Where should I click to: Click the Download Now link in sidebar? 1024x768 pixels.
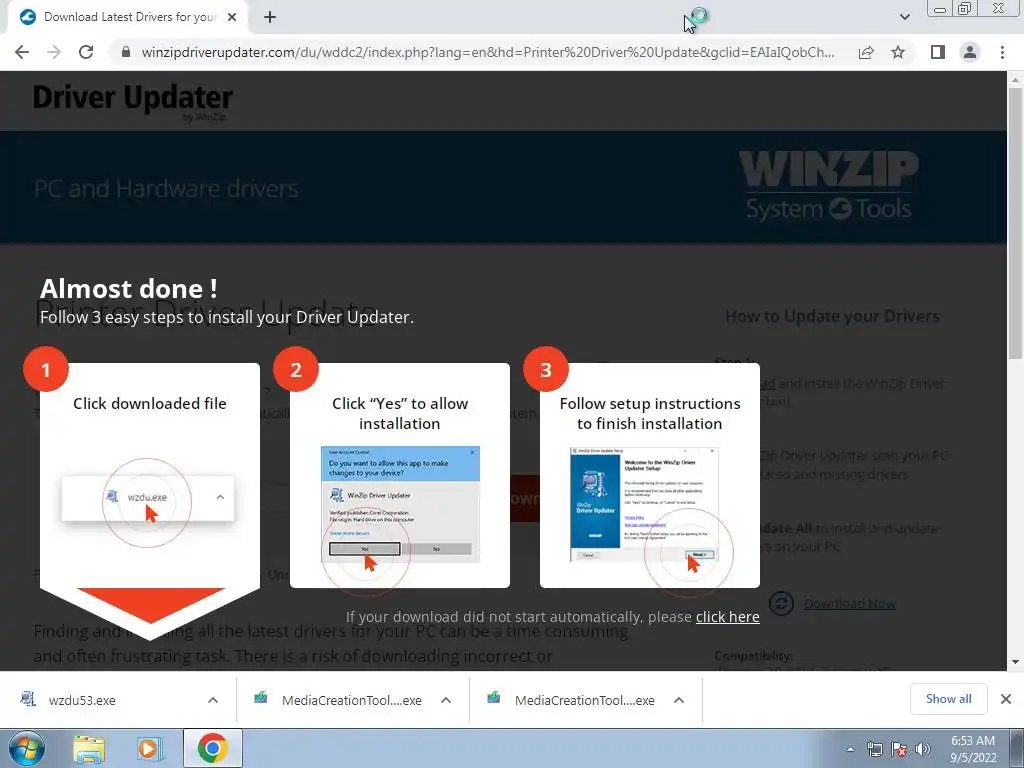tap(850, 603)
